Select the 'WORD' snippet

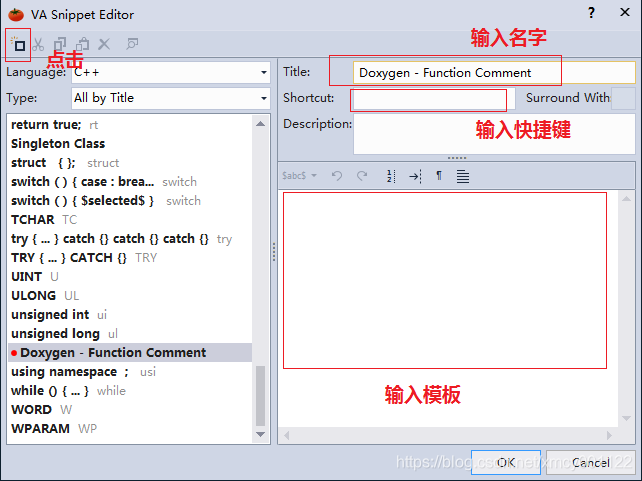(x=130, y=410)
